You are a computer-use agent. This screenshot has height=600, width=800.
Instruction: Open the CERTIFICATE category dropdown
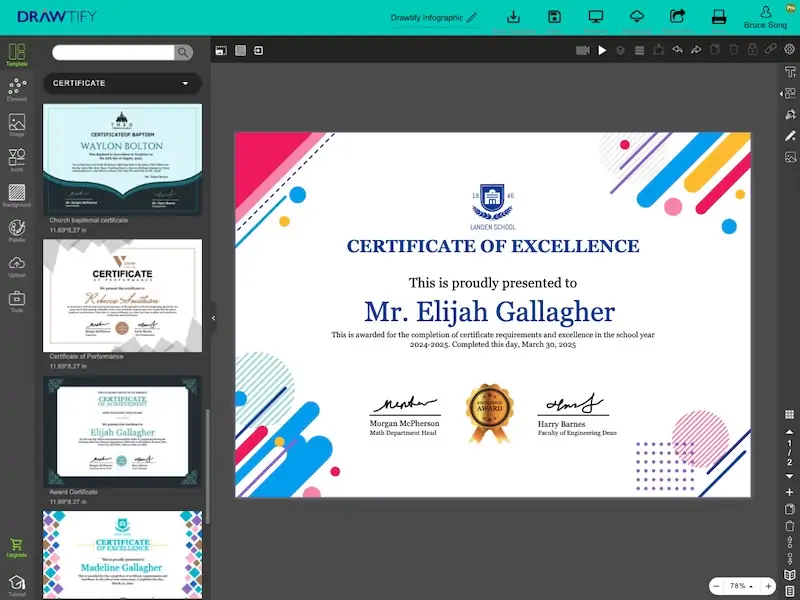pyautogui.click(x=122, y=82)
